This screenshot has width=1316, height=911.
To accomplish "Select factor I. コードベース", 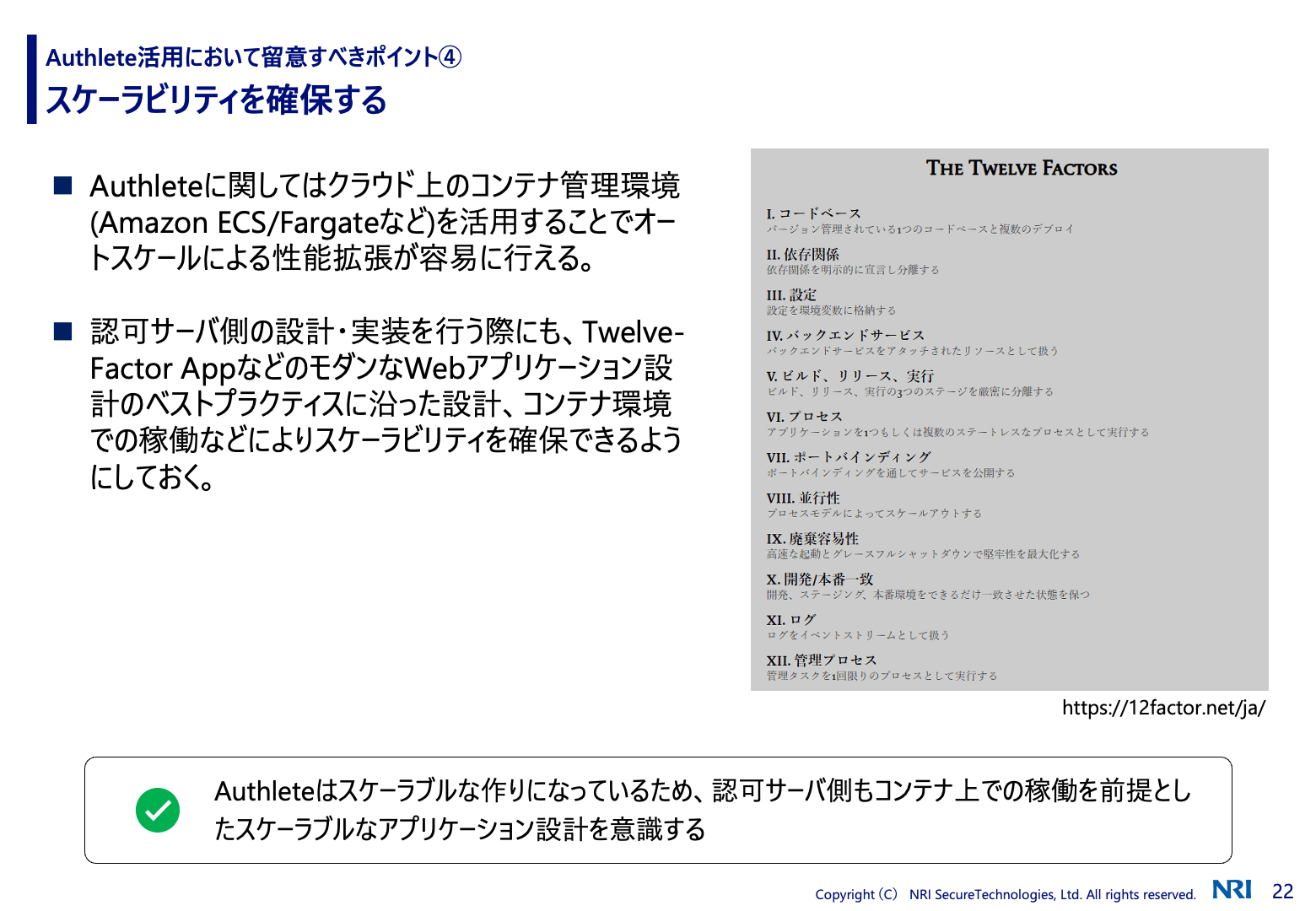I will [x=813, y=213].
